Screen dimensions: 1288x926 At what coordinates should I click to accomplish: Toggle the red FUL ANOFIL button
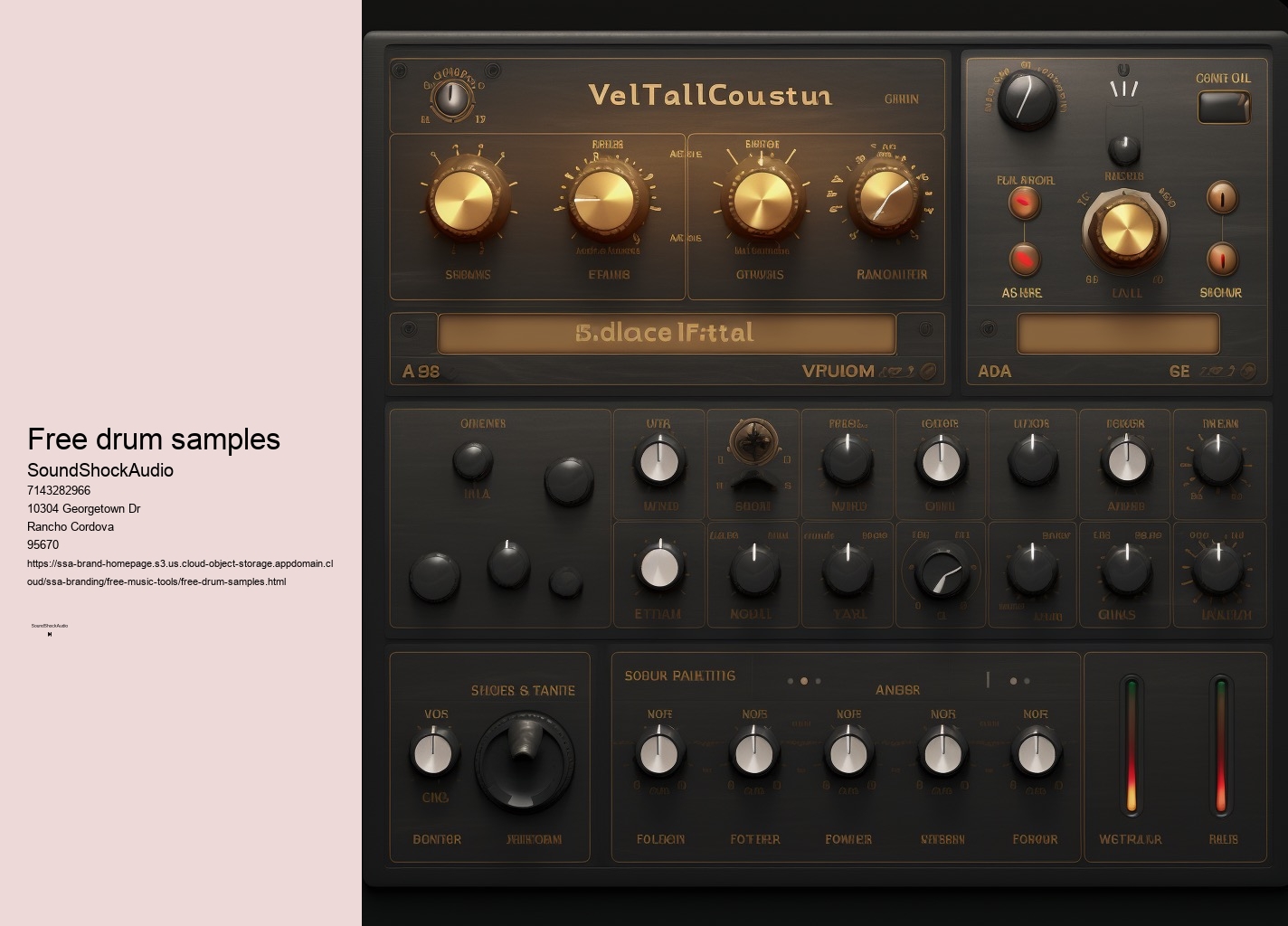tap(1024, 203)
